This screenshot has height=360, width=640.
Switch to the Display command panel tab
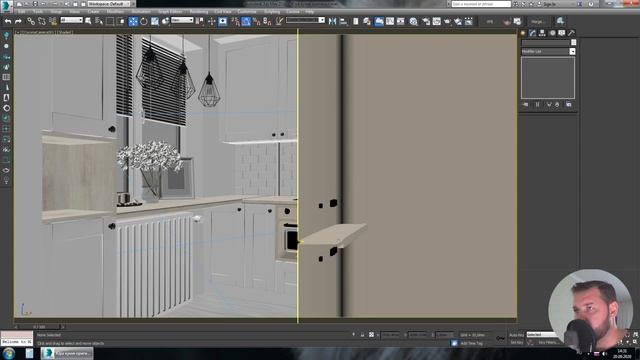[x=562, y=33]
